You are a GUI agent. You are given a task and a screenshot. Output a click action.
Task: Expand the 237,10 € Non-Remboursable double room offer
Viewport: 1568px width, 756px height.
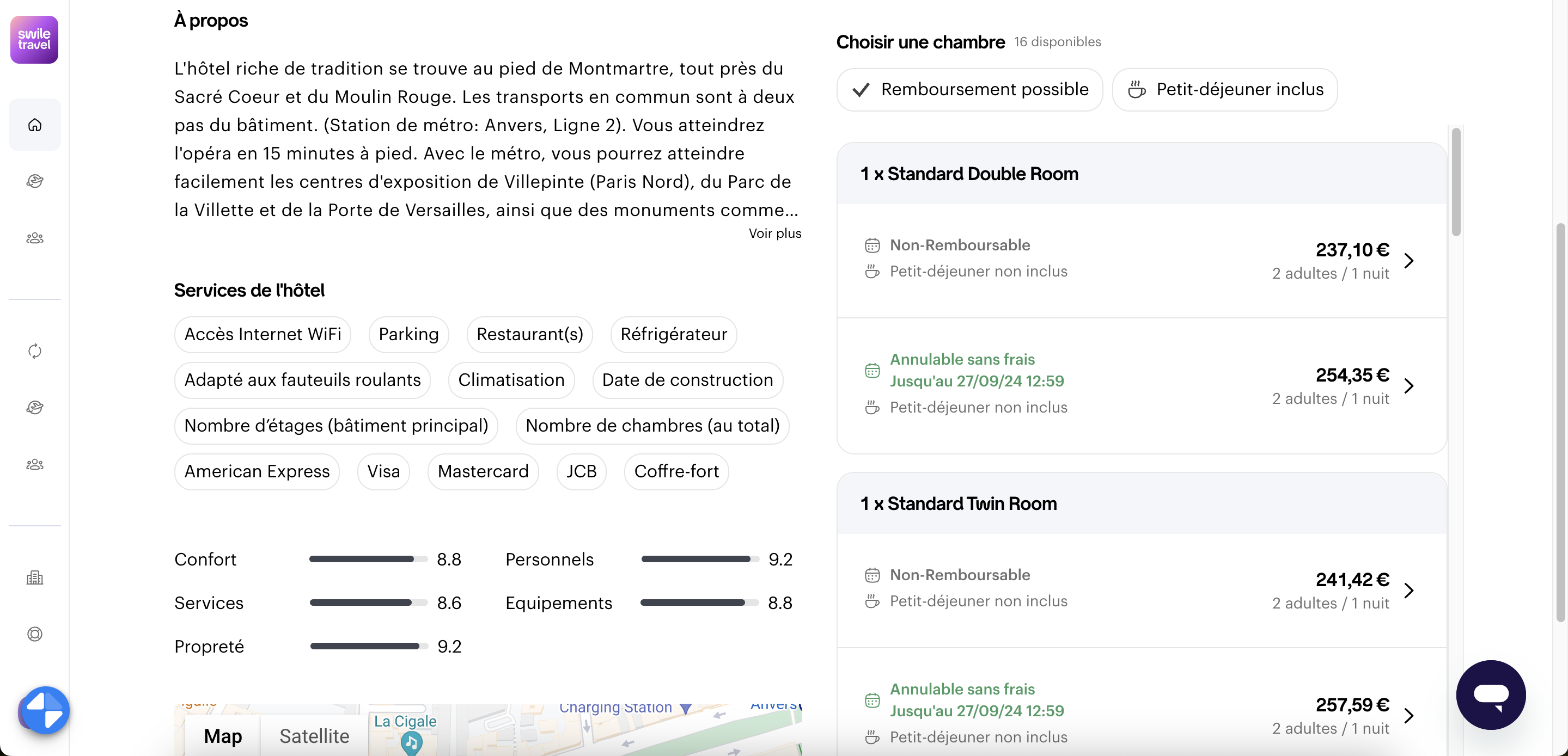tap(1408, 261)
